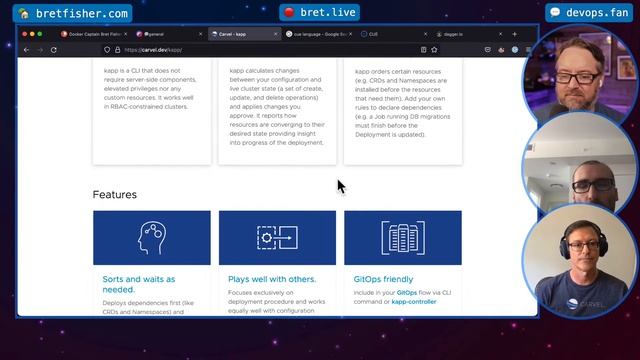Click bottom webcam of man with headphones
640x360 pixels.
click(580, 261)
